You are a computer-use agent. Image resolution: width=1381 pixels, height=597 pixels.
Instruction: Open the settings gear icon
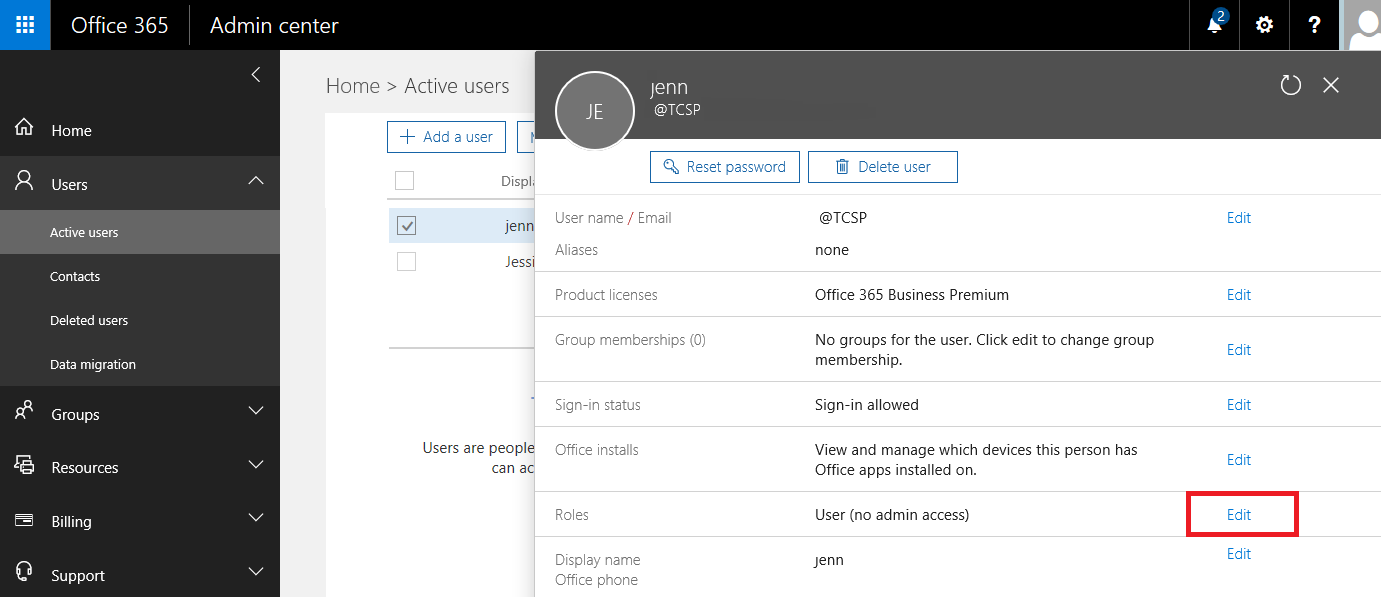click(1264, 25)
